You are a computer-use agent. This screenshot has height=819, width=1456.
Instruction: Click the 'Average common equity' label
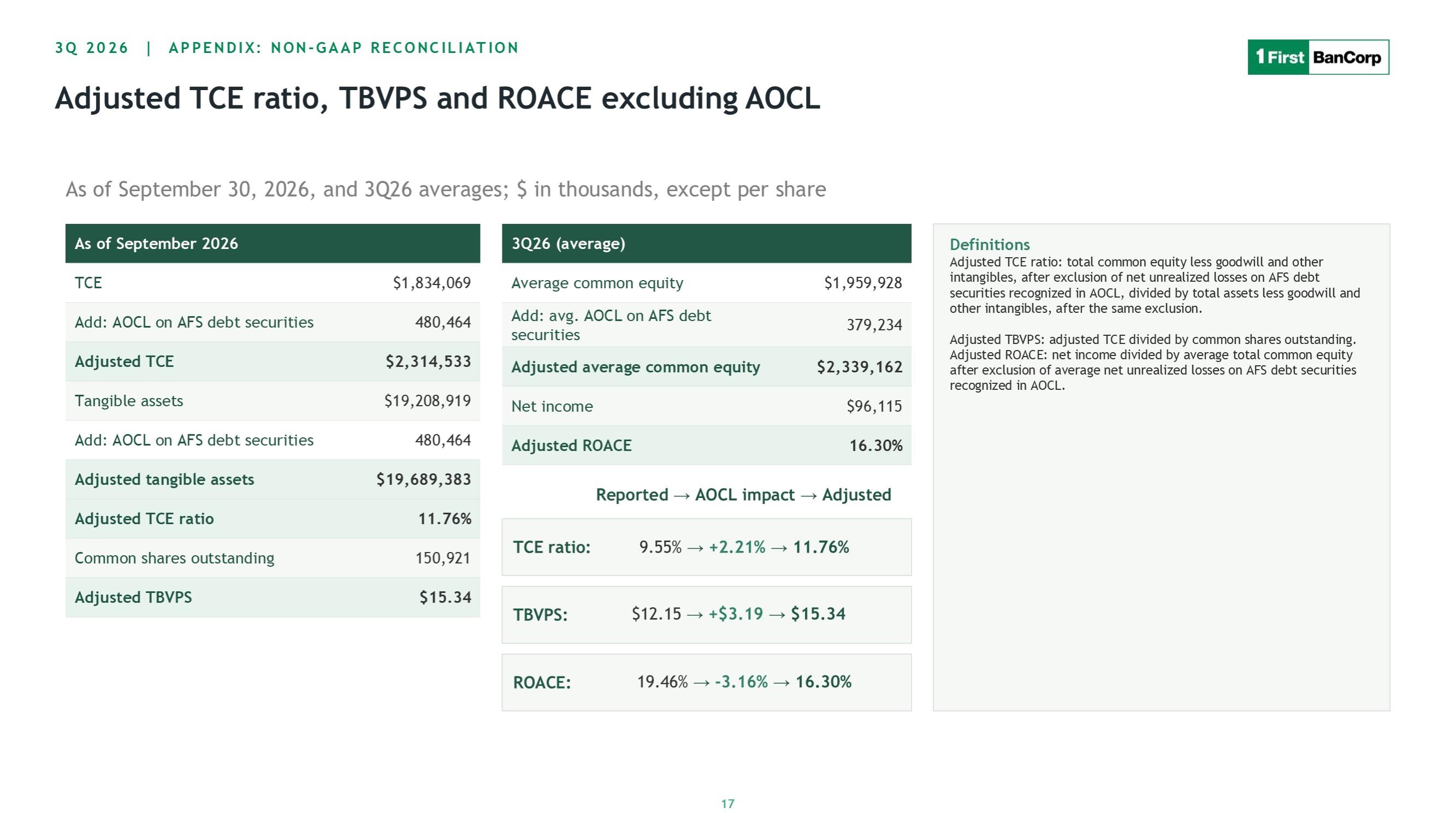[x=597, y=283]
